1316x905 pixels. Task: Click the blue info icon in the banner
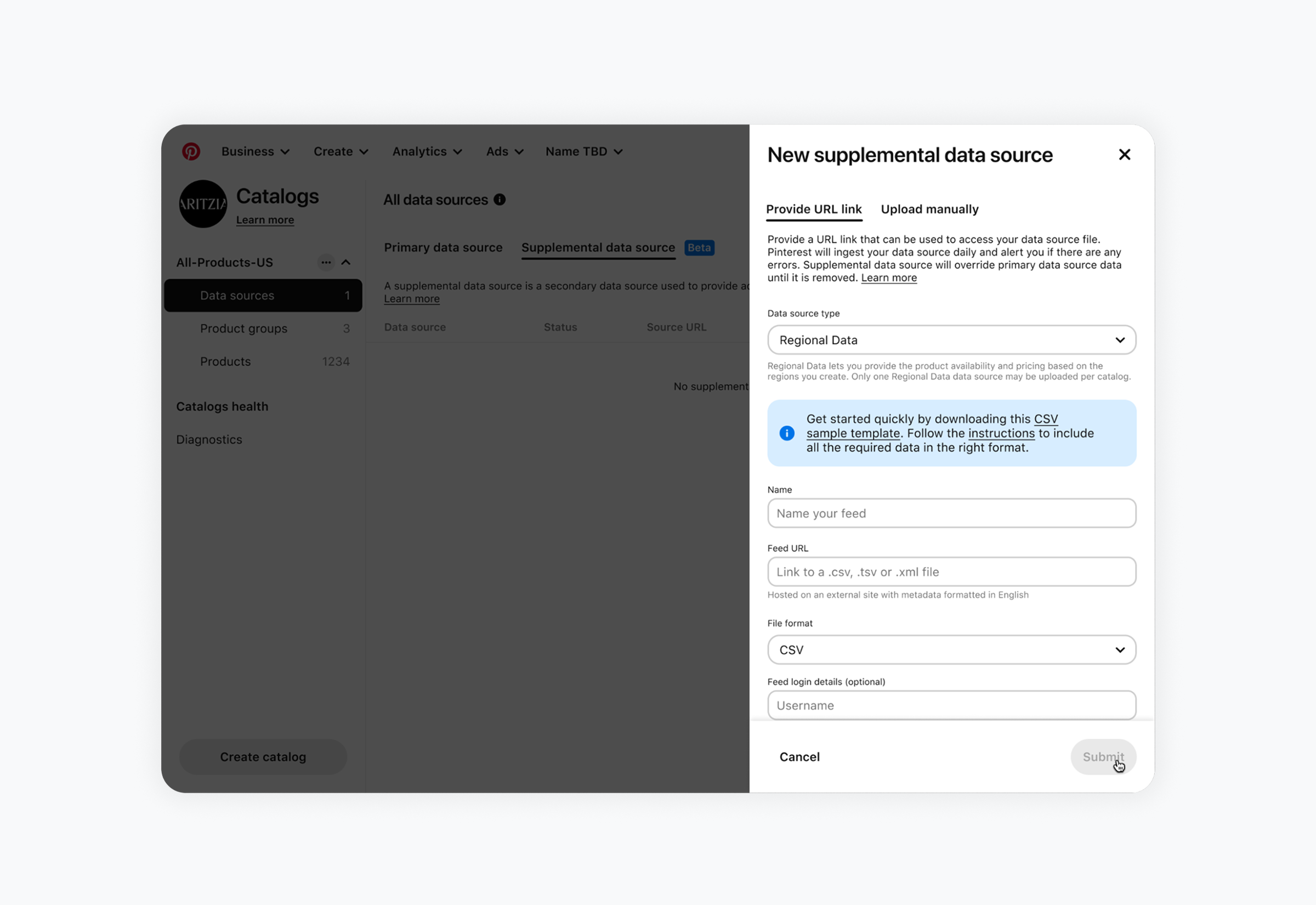point(787,433)
